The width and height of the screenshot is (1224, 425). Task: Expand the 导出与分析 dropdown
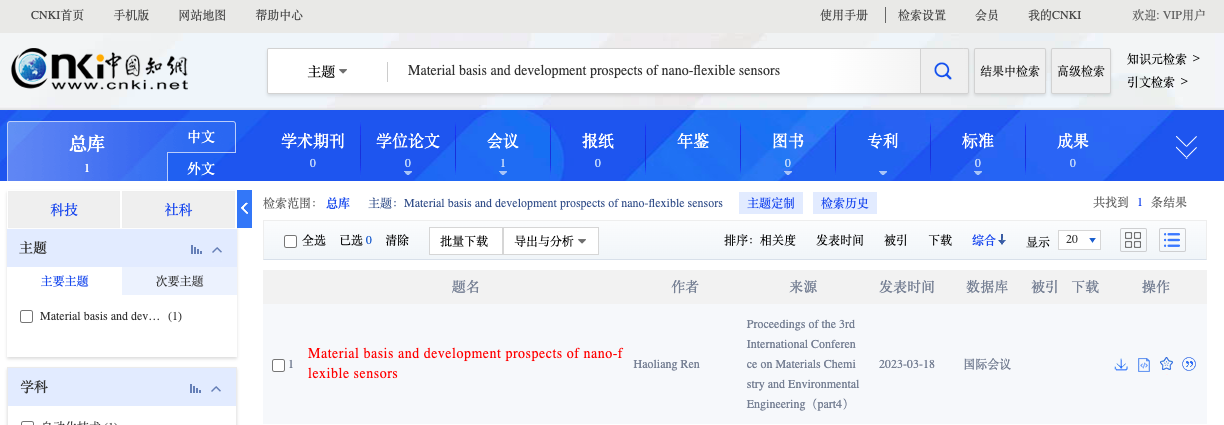click(x=550, y=241)
